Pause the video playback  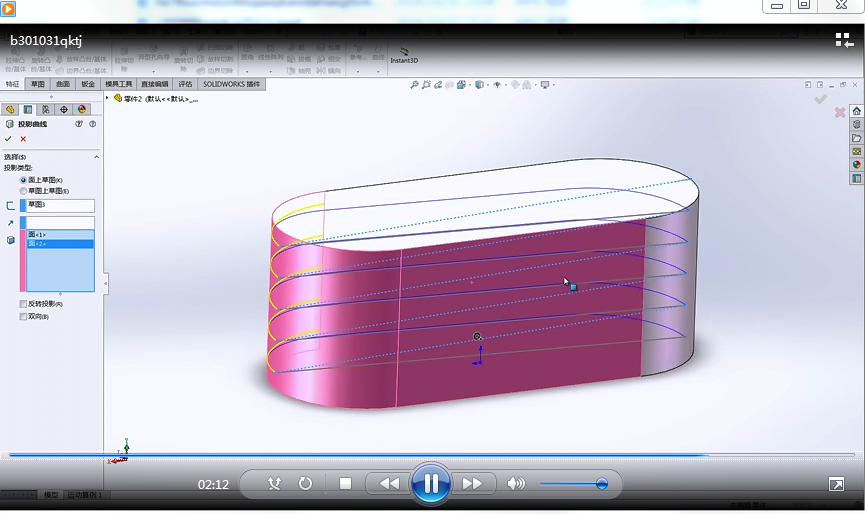coord(430,484)
